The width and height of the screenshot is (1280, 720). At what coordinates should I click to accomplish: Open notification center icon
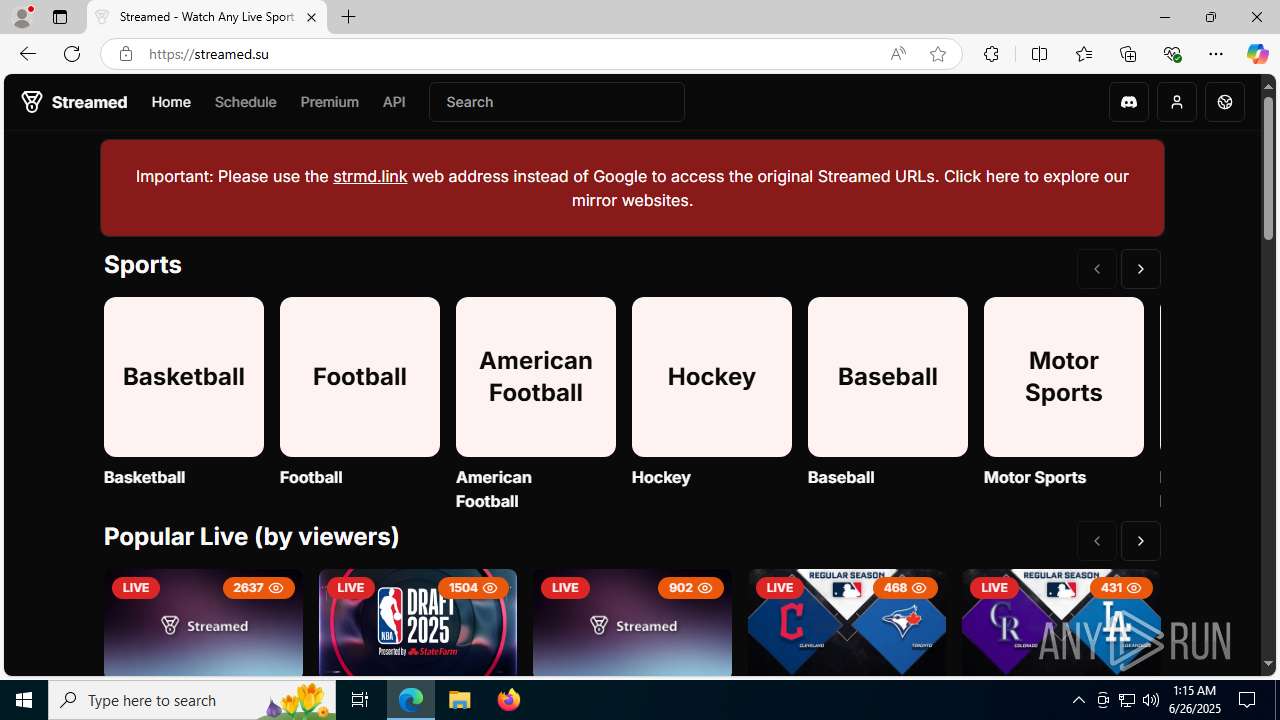click(x=1248, y=700)
